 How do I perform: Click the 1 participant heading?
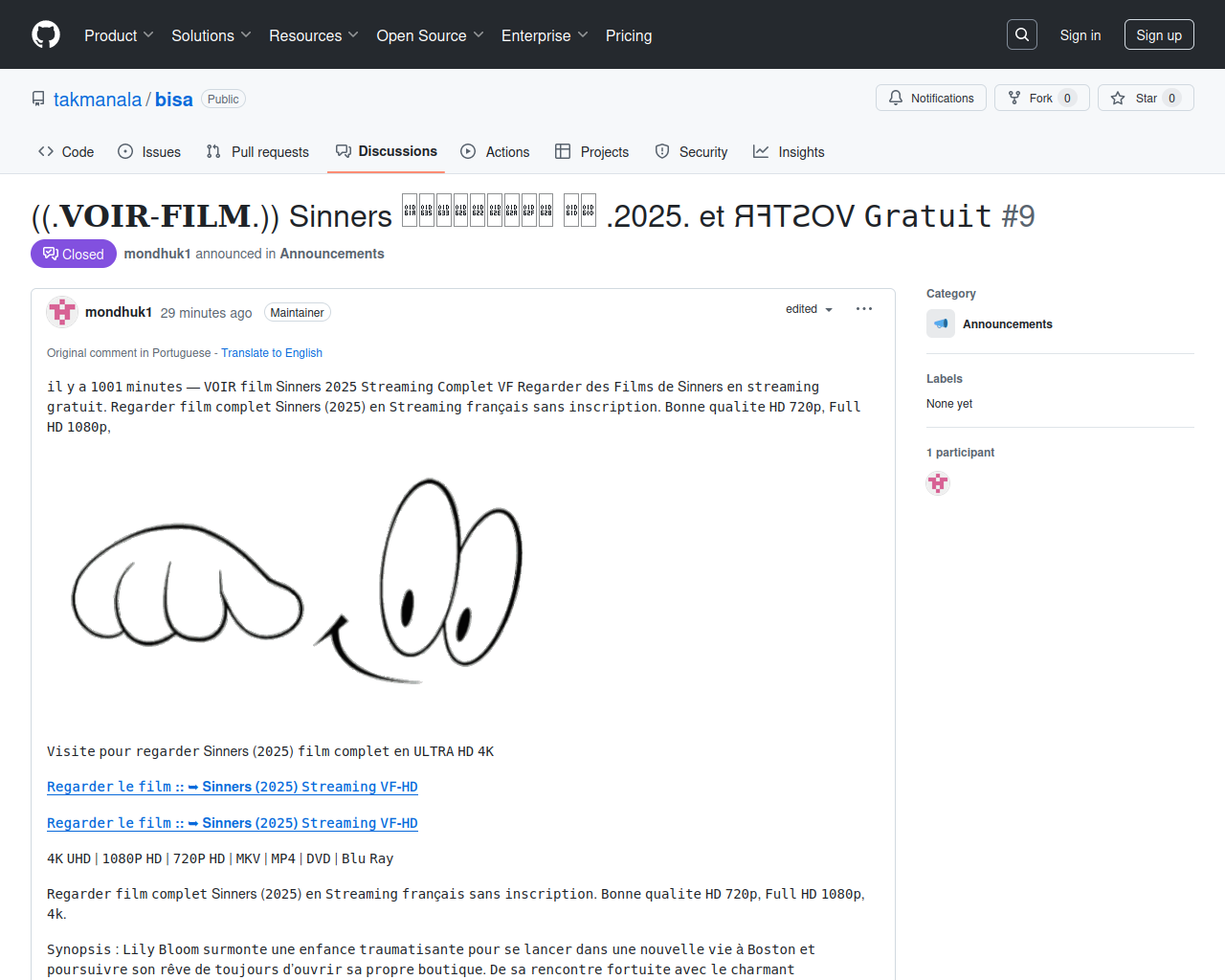point(961,453)
